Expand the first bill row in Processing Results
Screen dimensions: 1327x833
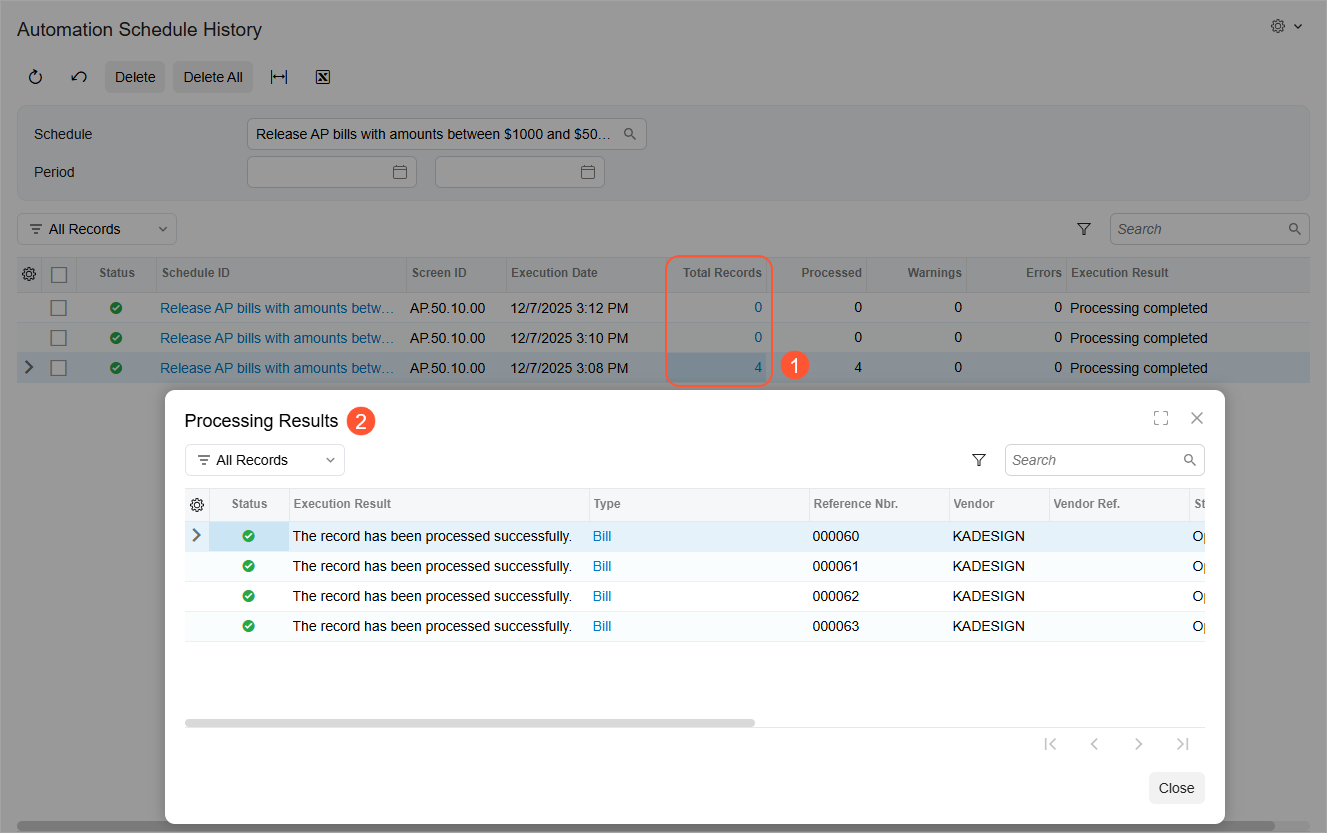click(x=196, y=535)
